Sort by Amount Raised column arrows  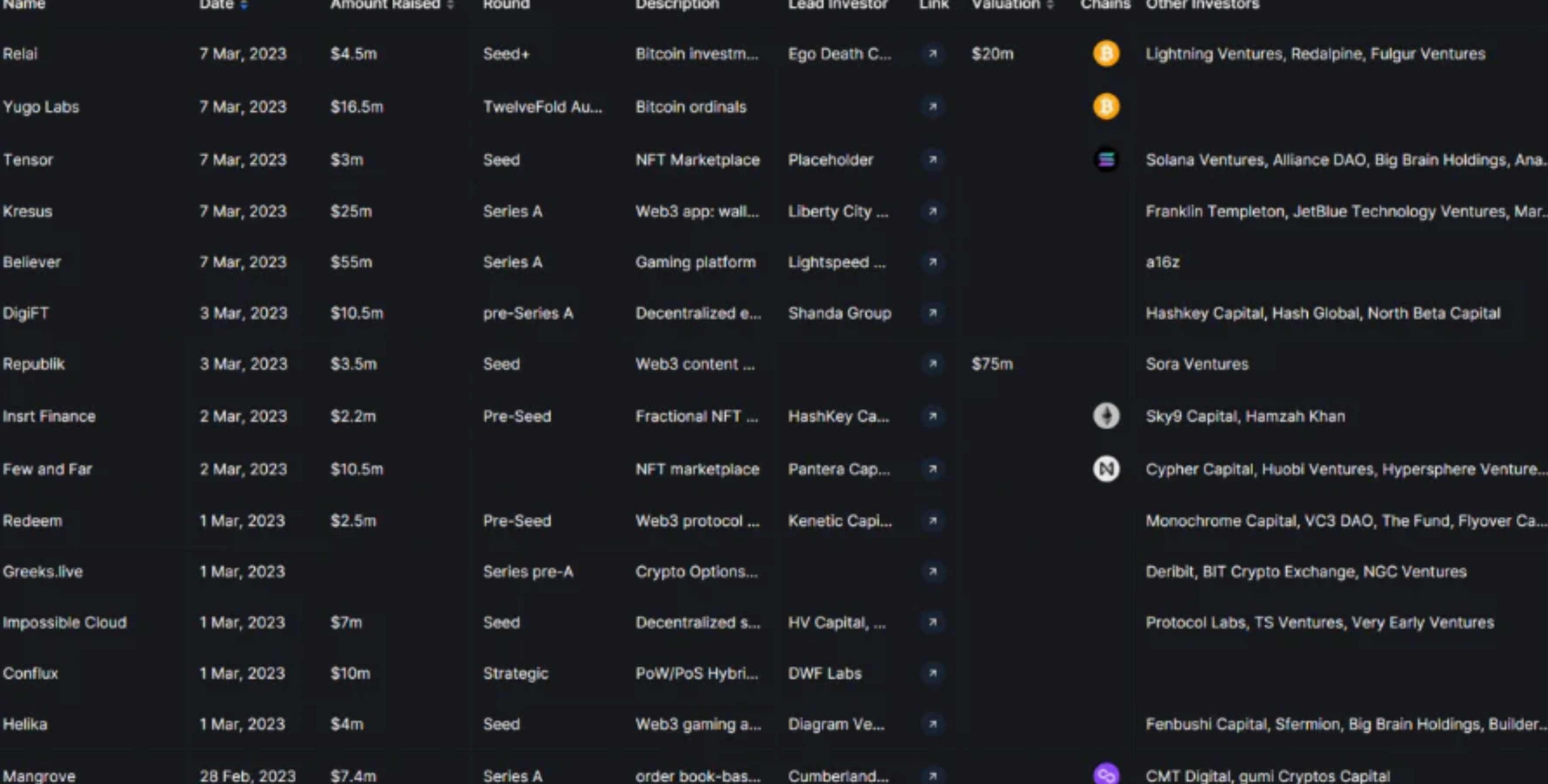point(450,5)
